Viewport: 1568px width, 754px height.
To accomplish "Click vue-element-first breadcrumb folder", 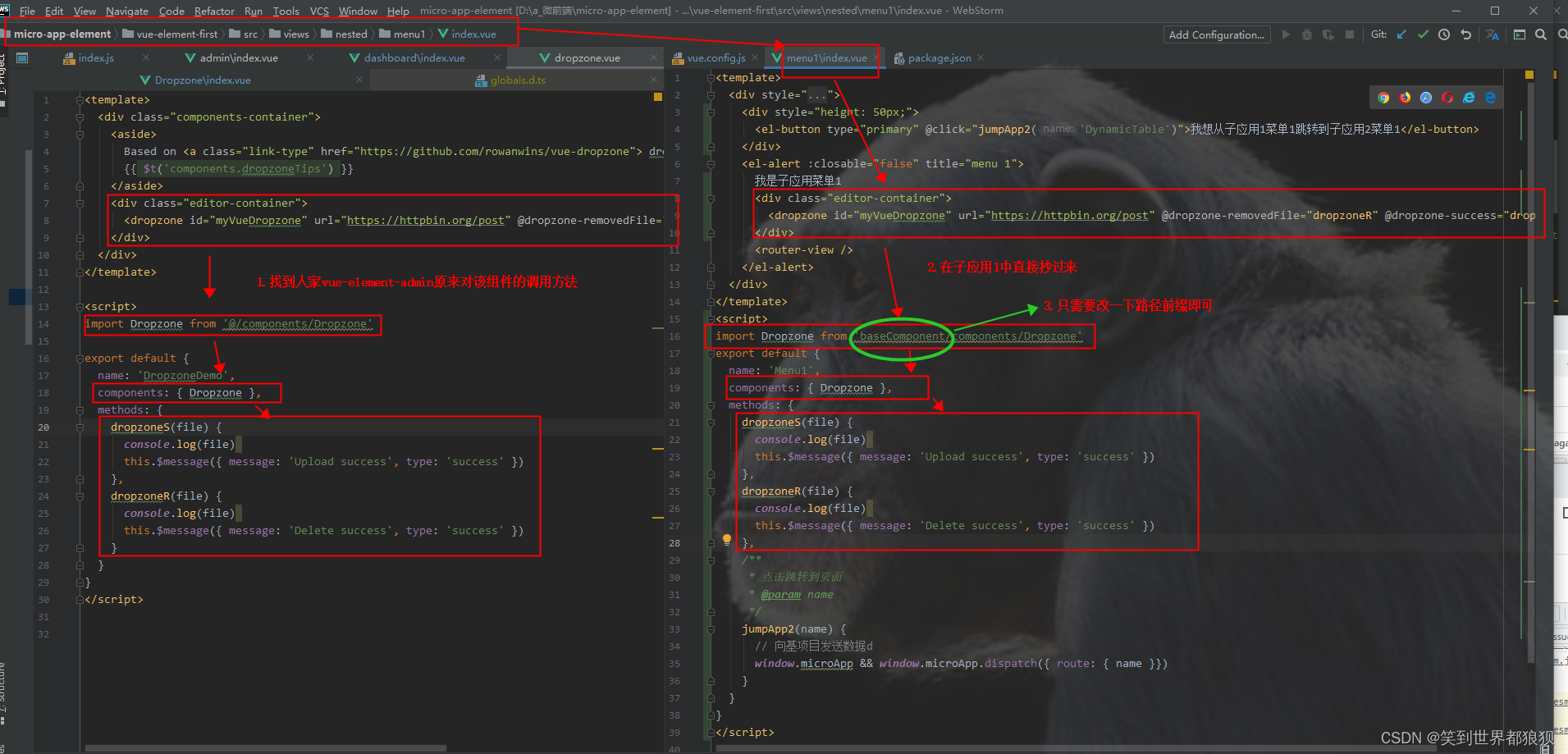I will click(171, 34).
